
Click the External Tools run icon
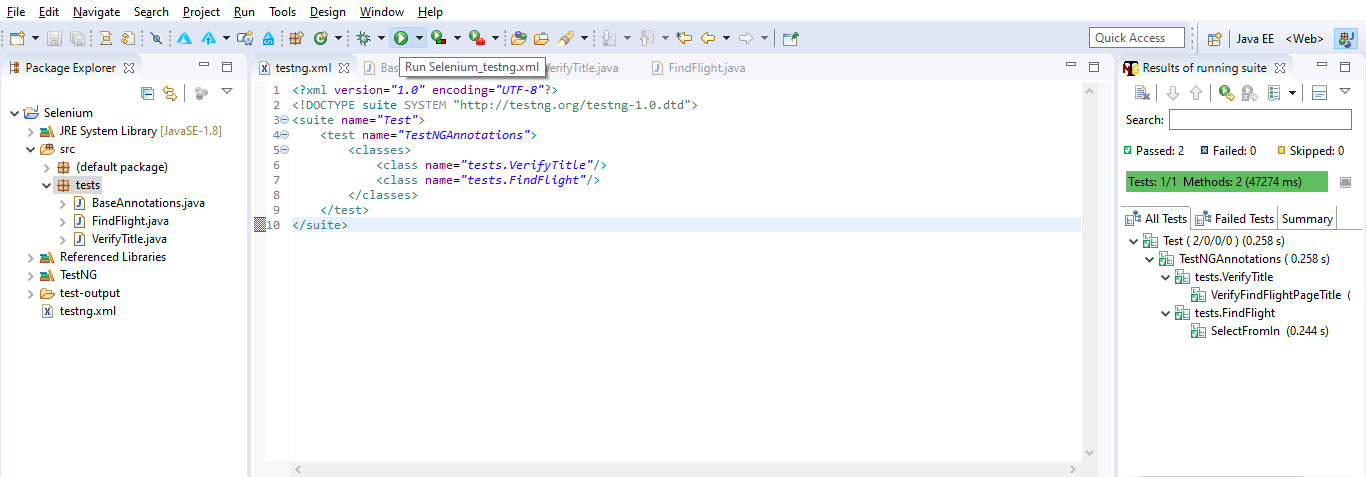tap(477, 38)
